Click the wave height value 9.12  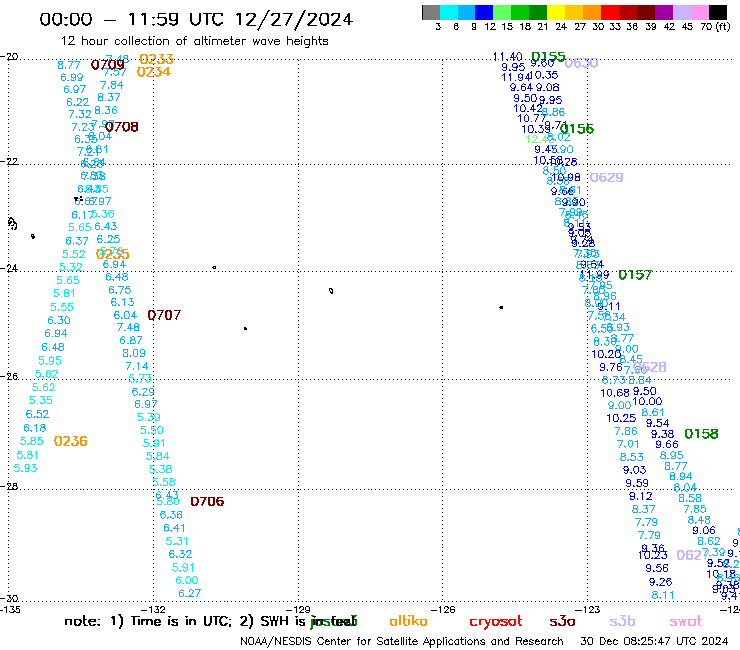click(x=641, y=496)
